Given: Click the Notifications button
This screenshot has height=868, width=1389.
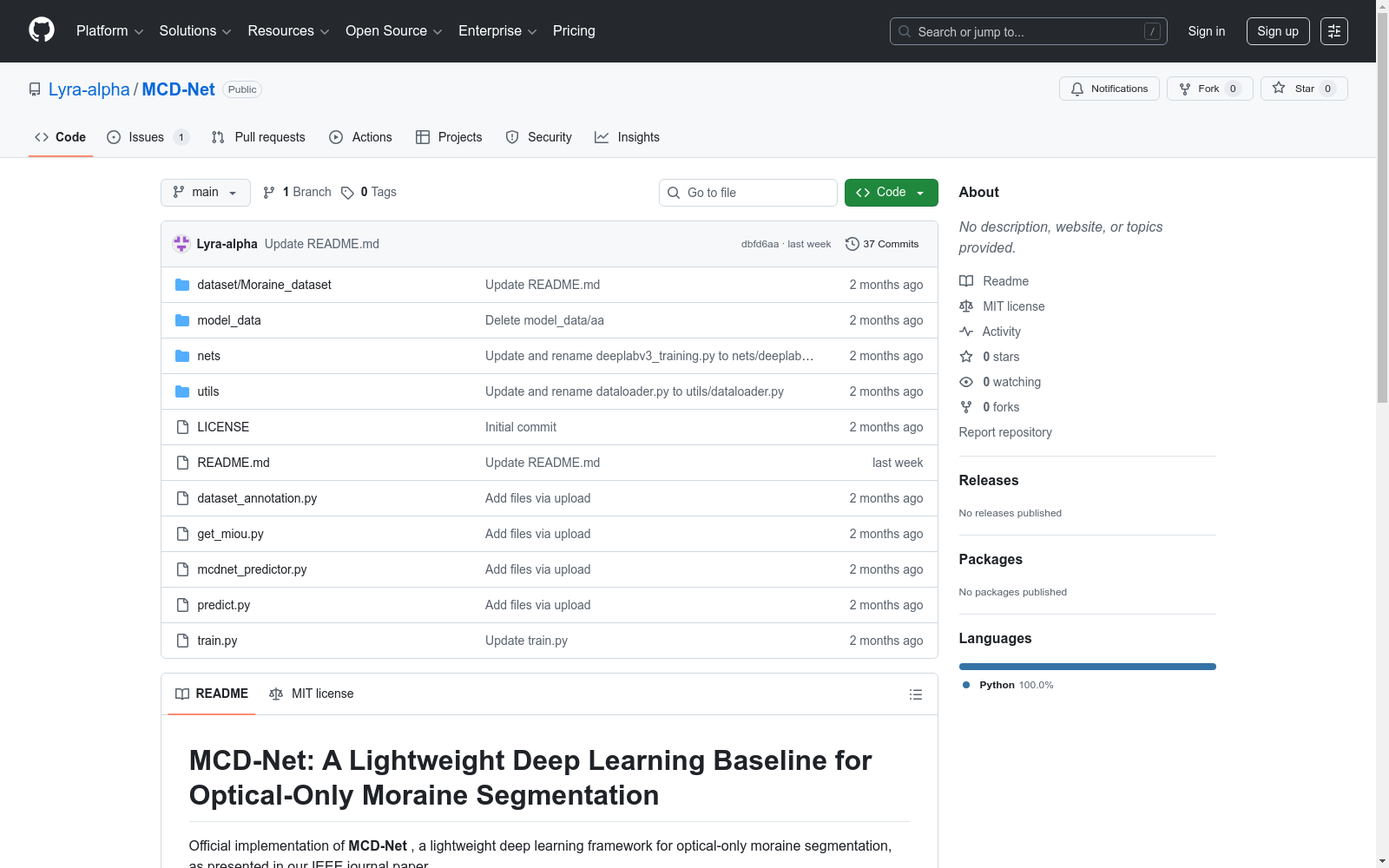Looking at the screenshot, I should 1109,89.
